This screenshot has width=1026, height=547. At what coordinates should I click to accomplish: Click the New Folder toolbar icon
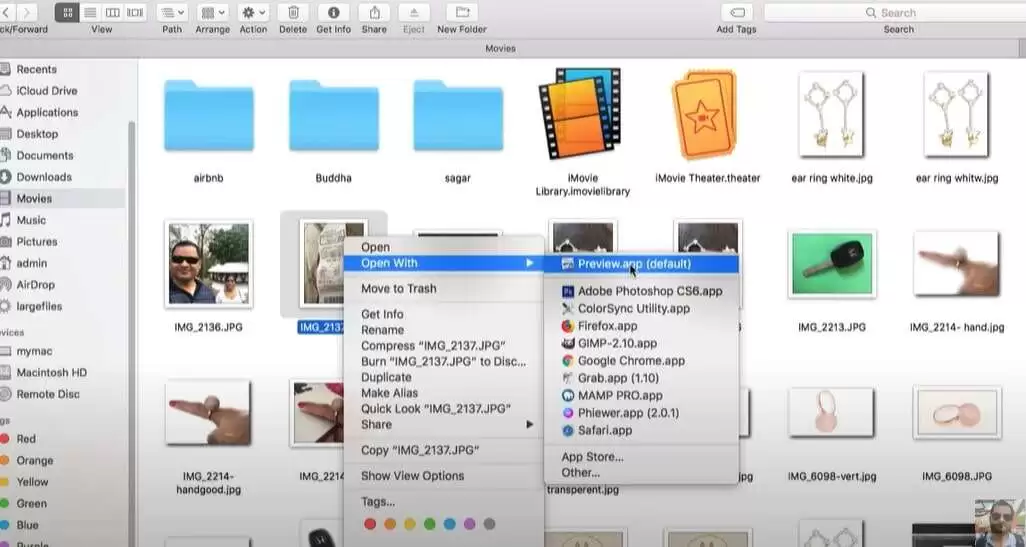461,13
